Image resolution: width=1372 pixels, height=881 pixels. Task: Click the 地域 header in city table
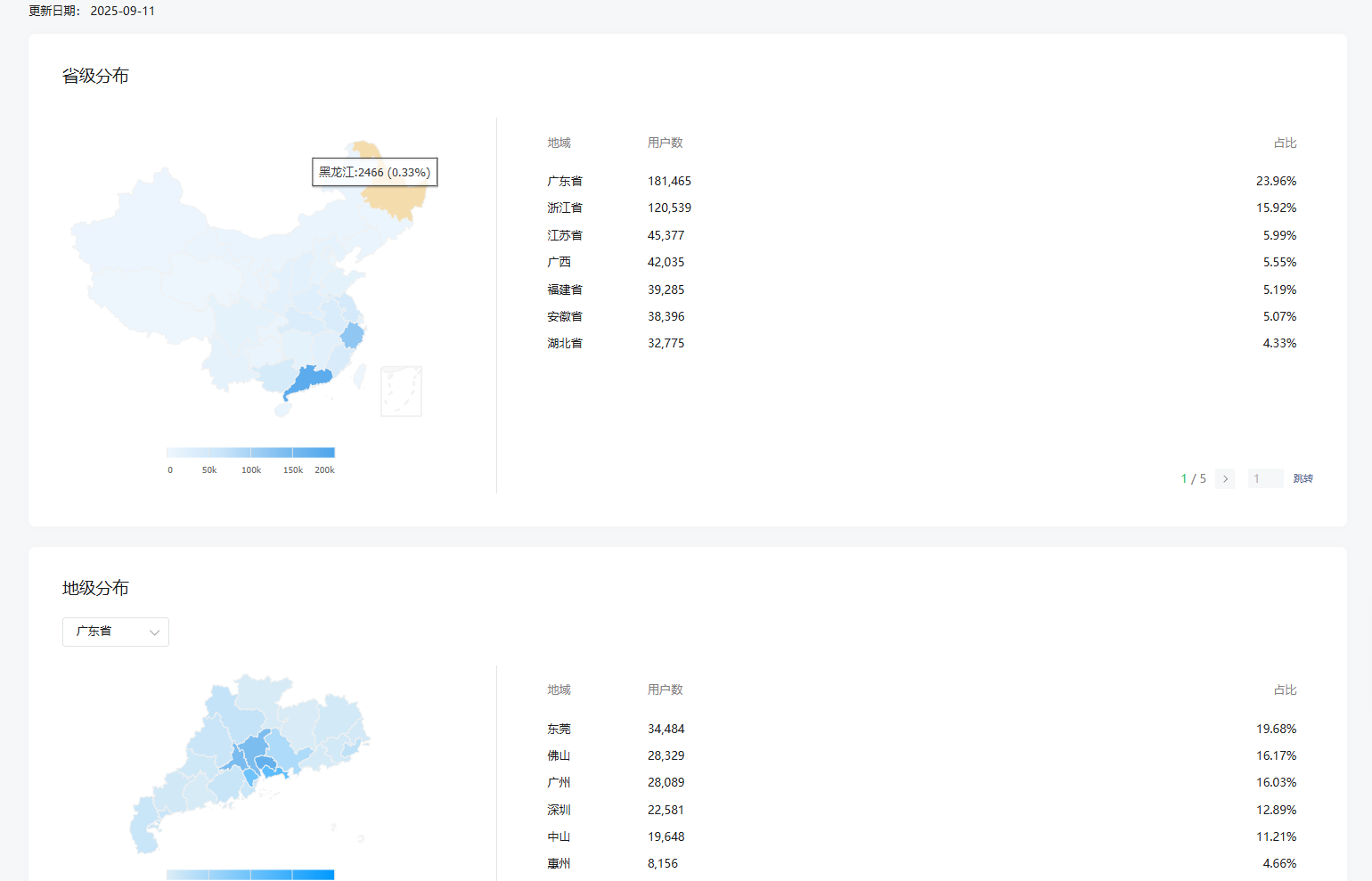click(x=559, y=689)
